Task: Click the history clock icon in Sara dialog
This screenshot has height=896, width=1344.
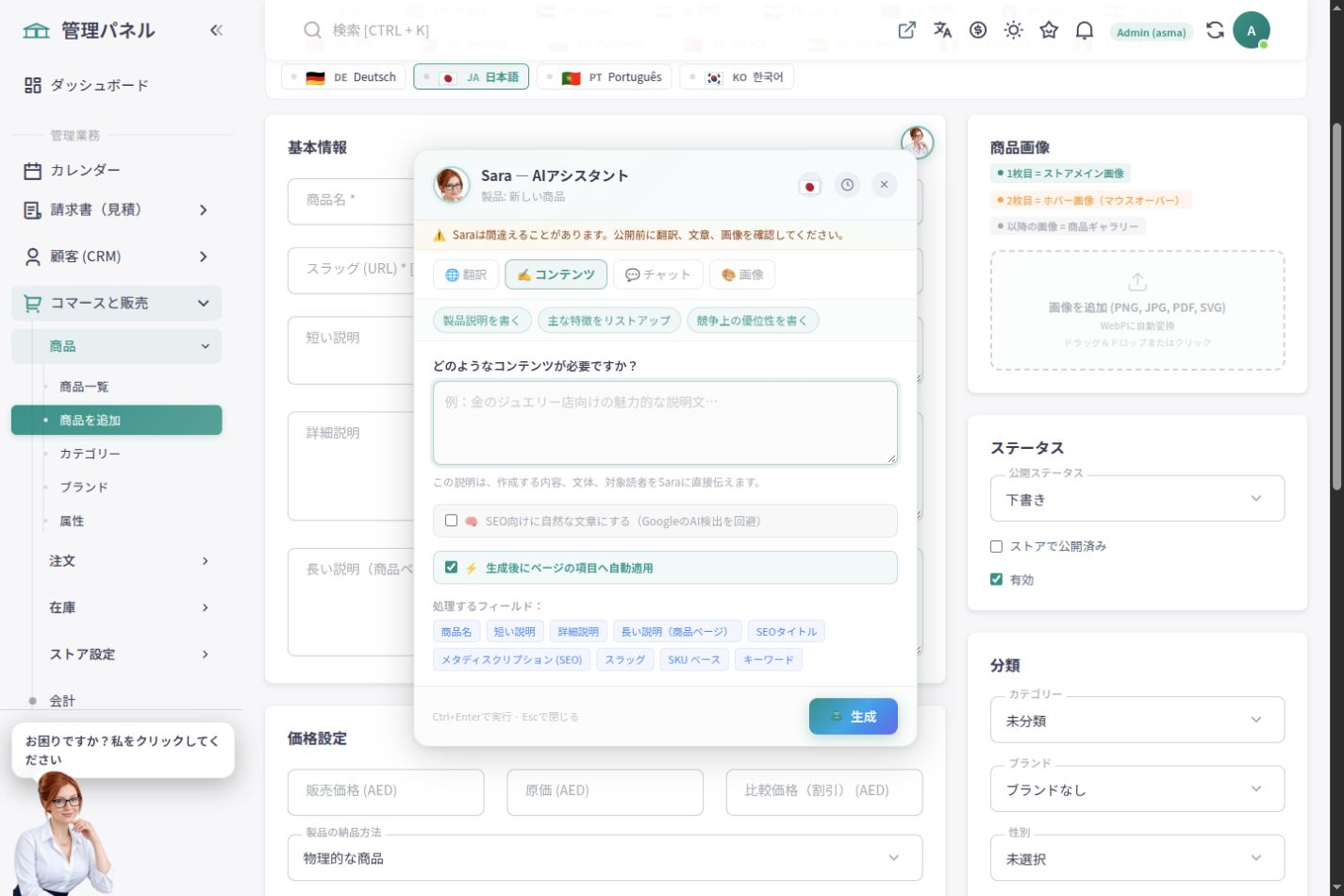Action: [847, 185]
